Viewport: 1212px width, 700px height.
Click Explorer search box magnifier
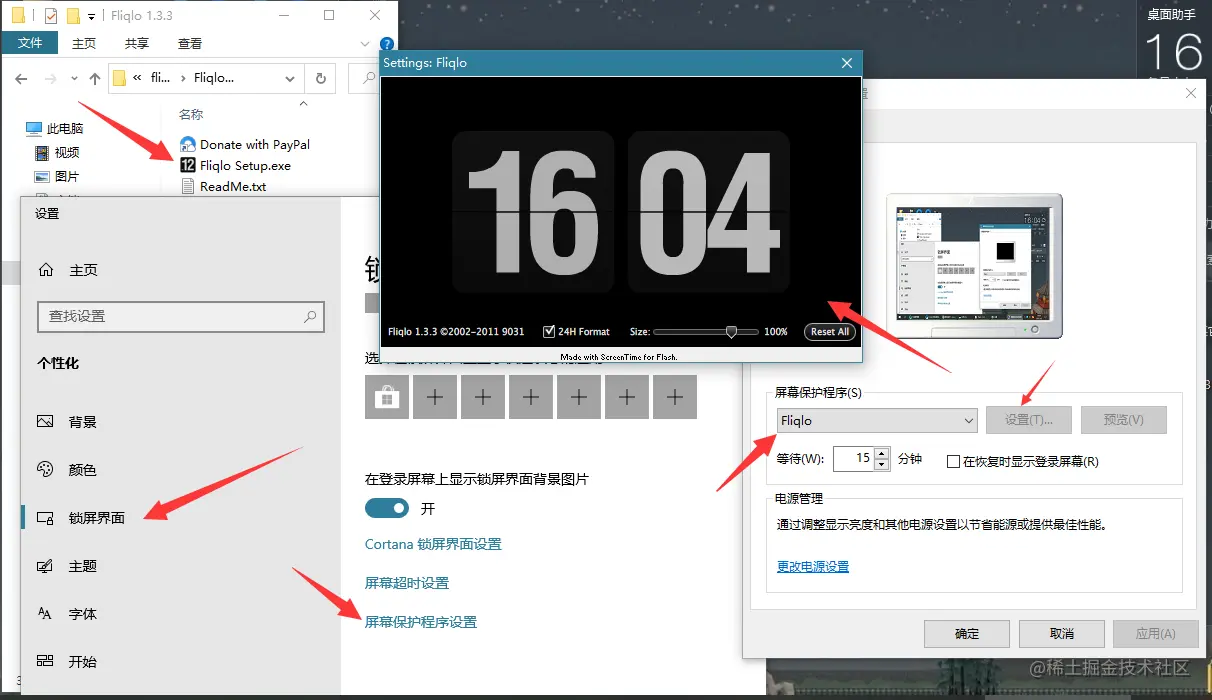tap(367, 78)
